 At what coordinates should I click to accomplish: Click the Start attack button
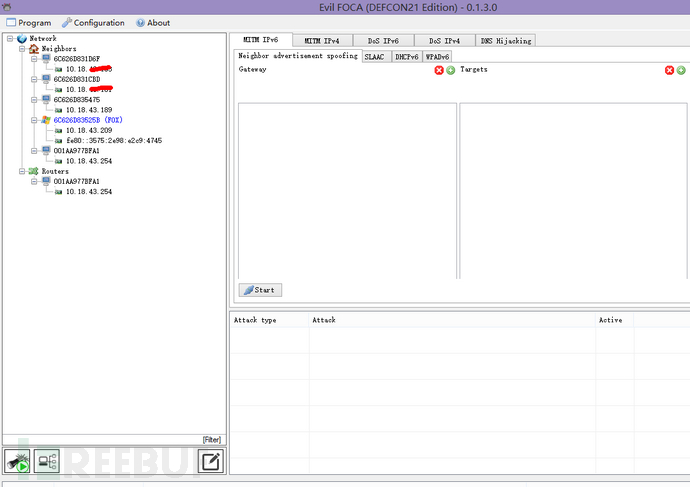tap(260, 290)
